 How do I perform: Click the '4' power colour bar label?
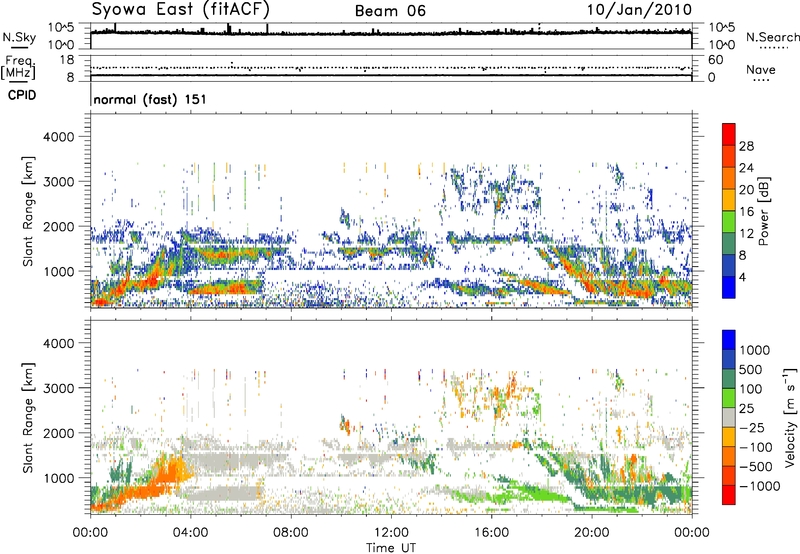coord(742,277)
